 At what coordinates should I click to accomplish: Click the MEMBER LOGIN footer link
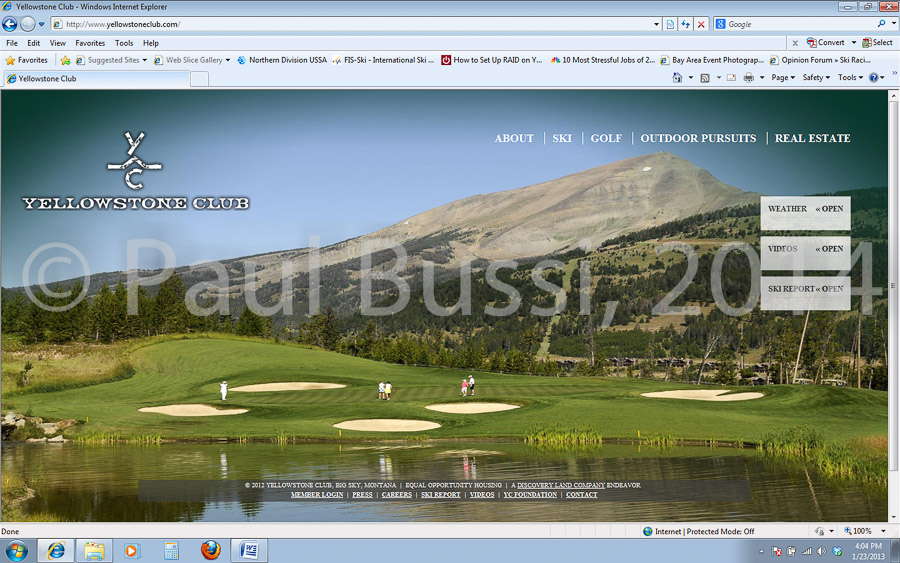pyautogui.click(x=317, y=495)
